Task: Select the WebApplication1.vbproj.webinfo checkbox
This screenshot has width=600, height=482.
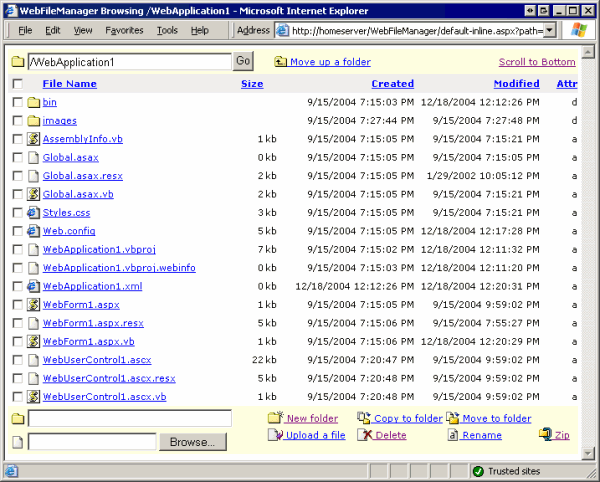Action: pyautogui.click(x=18, y=268)
